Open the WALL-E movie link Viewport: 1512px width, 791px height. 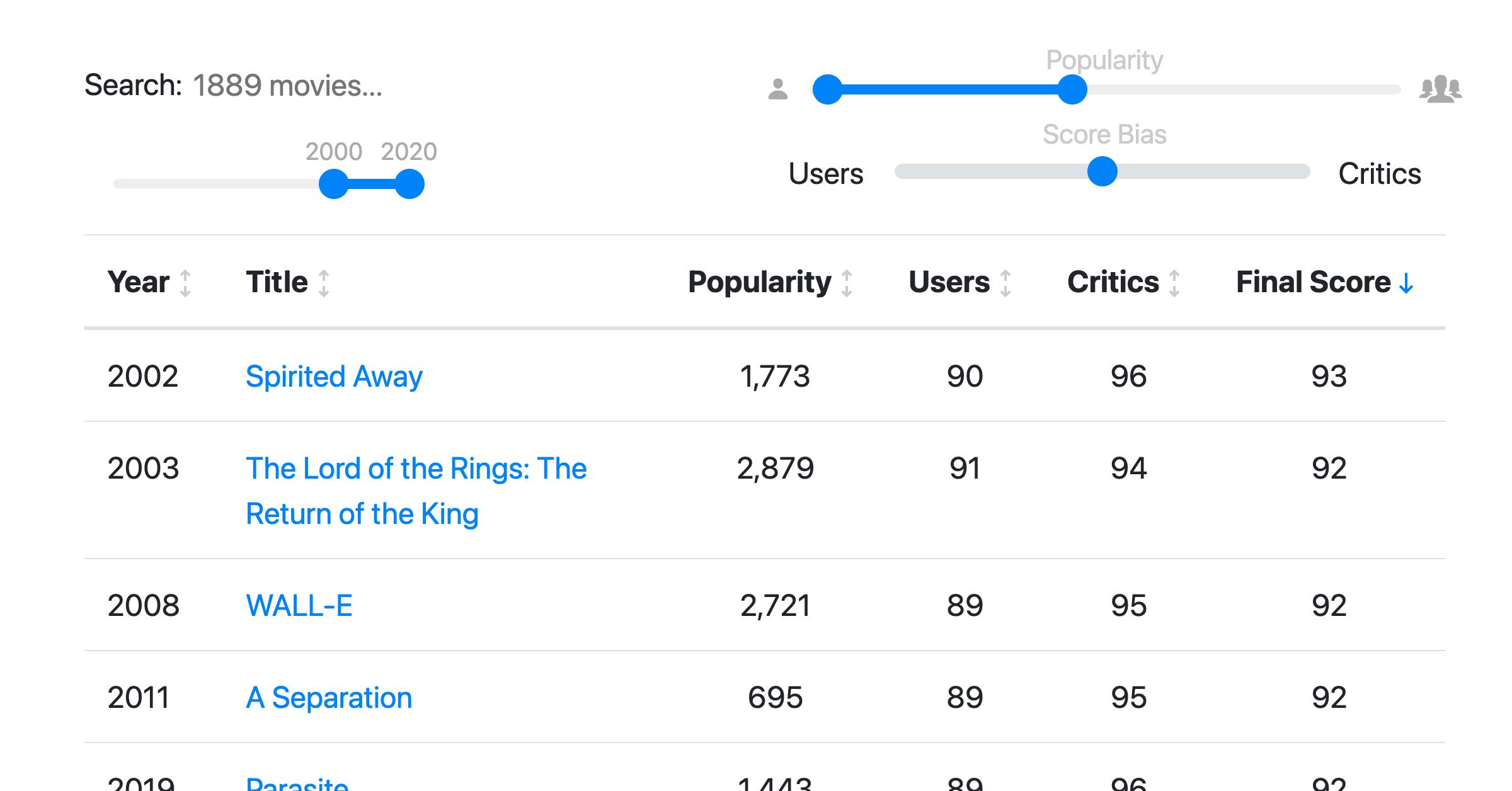coord(299,606)
